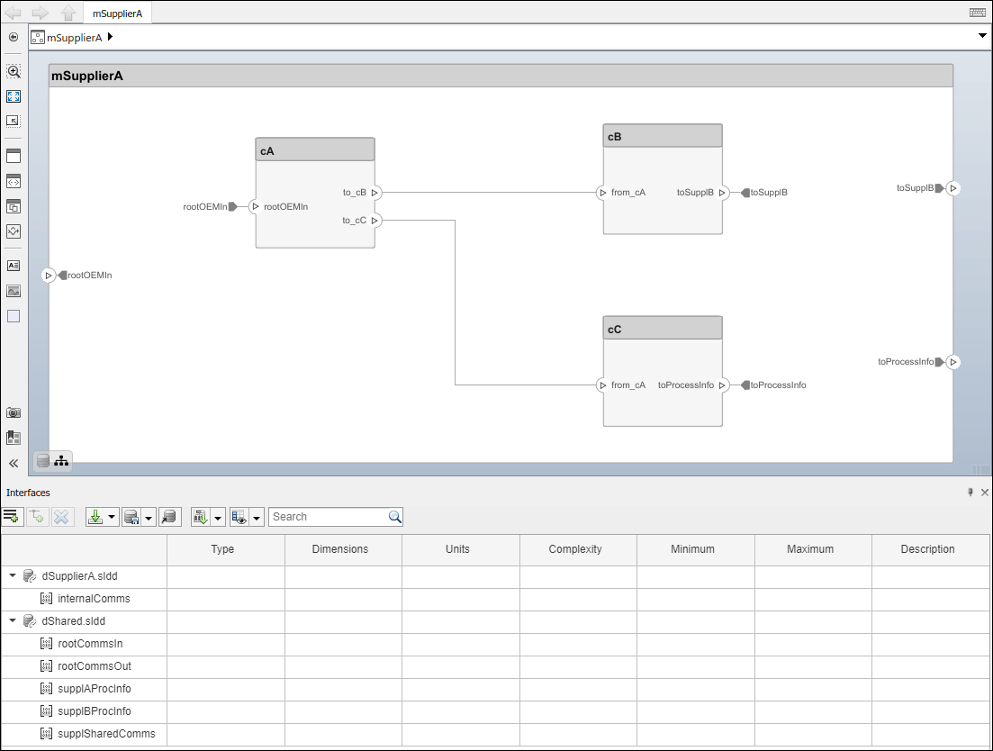Select the Component tool from the left palette
This screenshot has width=993, height=751.
(13, 155)
